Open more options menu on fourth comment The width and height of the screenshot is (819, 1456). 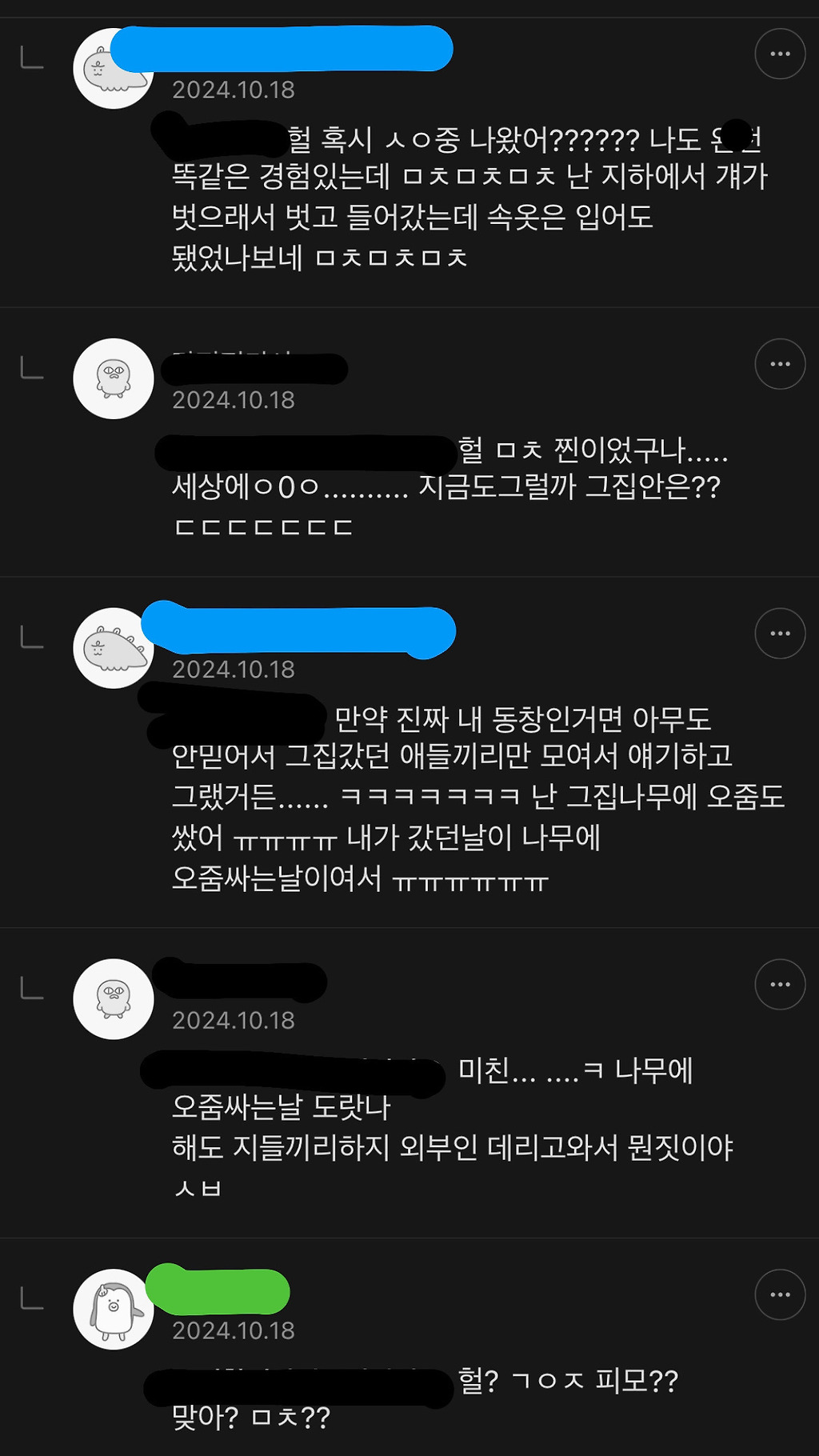click(780, 985)
